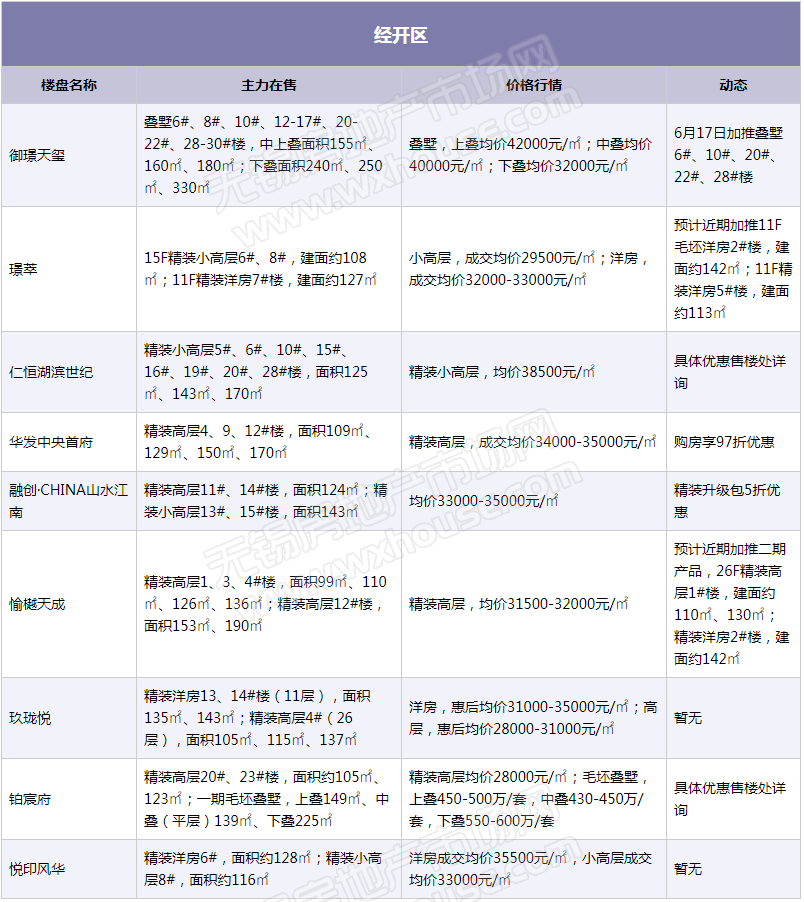Screen dimensions: 804x902
Task: Click the 主力在售 column header
Action: point(269,85)
